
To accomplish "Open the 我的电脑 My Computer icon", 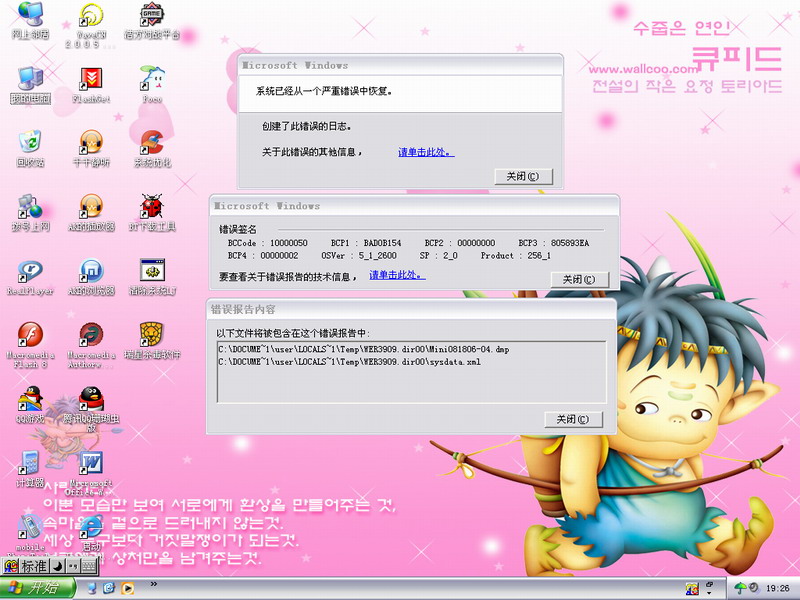I will point(30,85).
